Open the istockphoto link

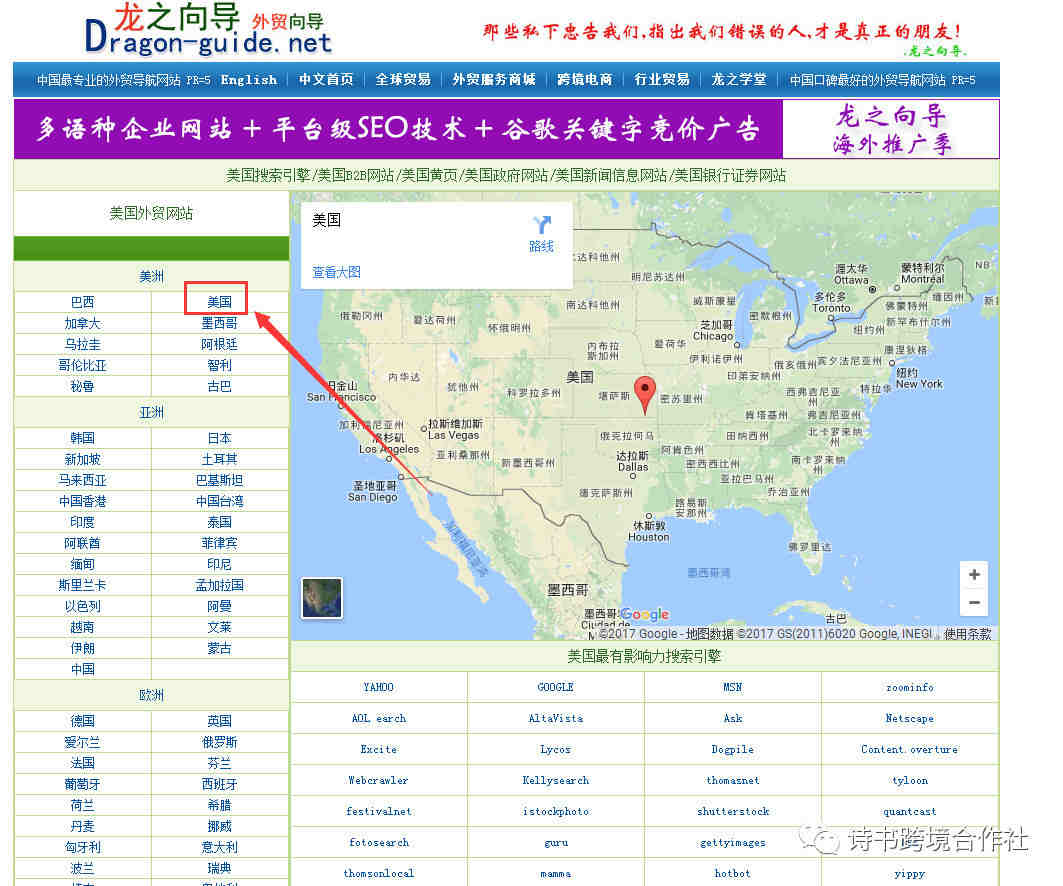[x=555, y=811]
